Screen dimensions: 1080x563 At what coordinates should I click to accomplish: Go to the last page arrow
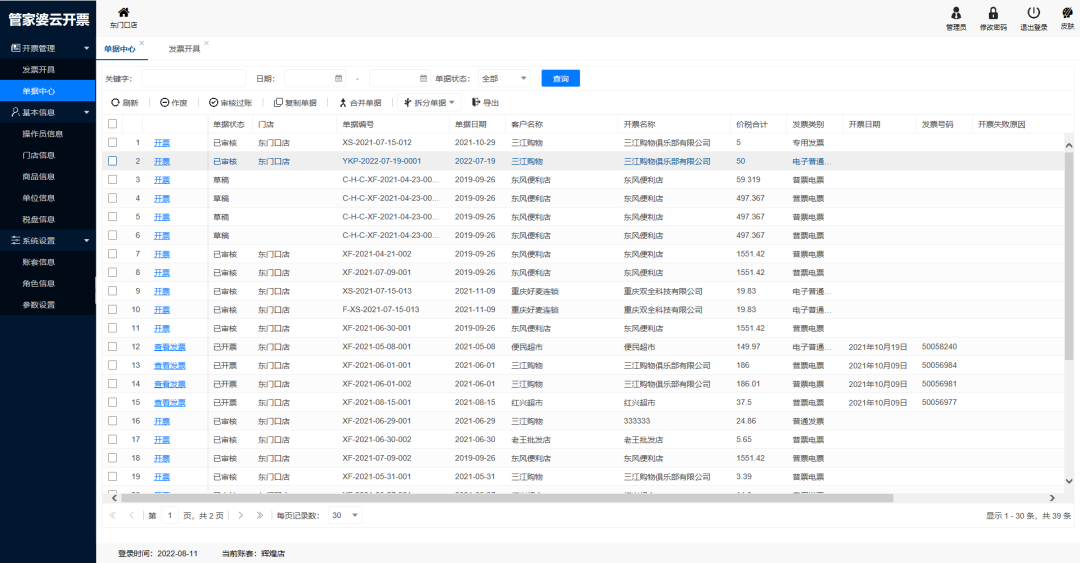[260, 515]
